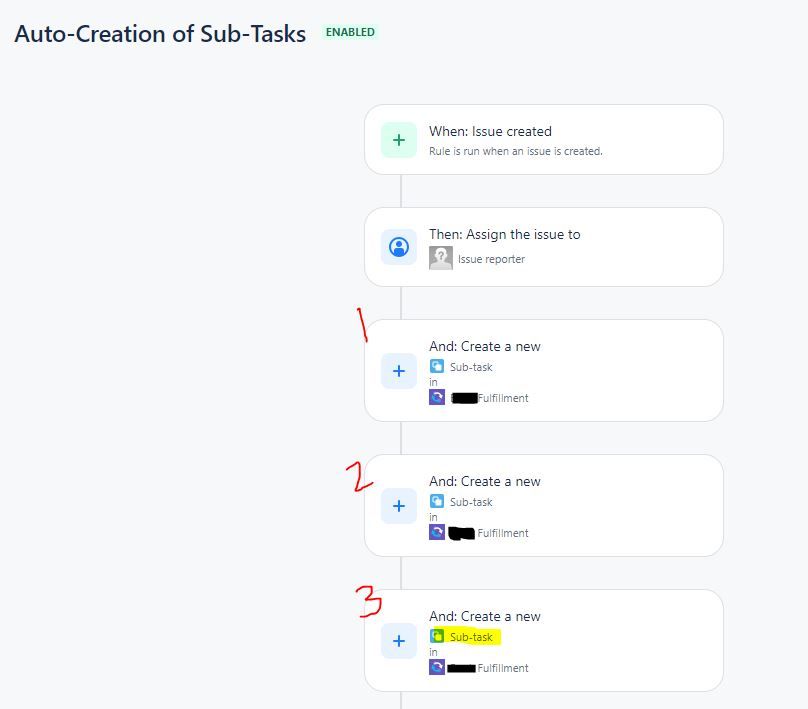808x709 pixels.
Task: Click the plus icon on second Create action
Action: point(398,506)
